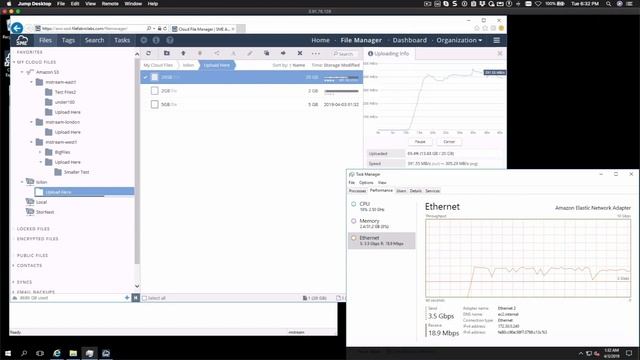
Task: Open Task Manager Services tab
Action: click(x=433, y=191)
